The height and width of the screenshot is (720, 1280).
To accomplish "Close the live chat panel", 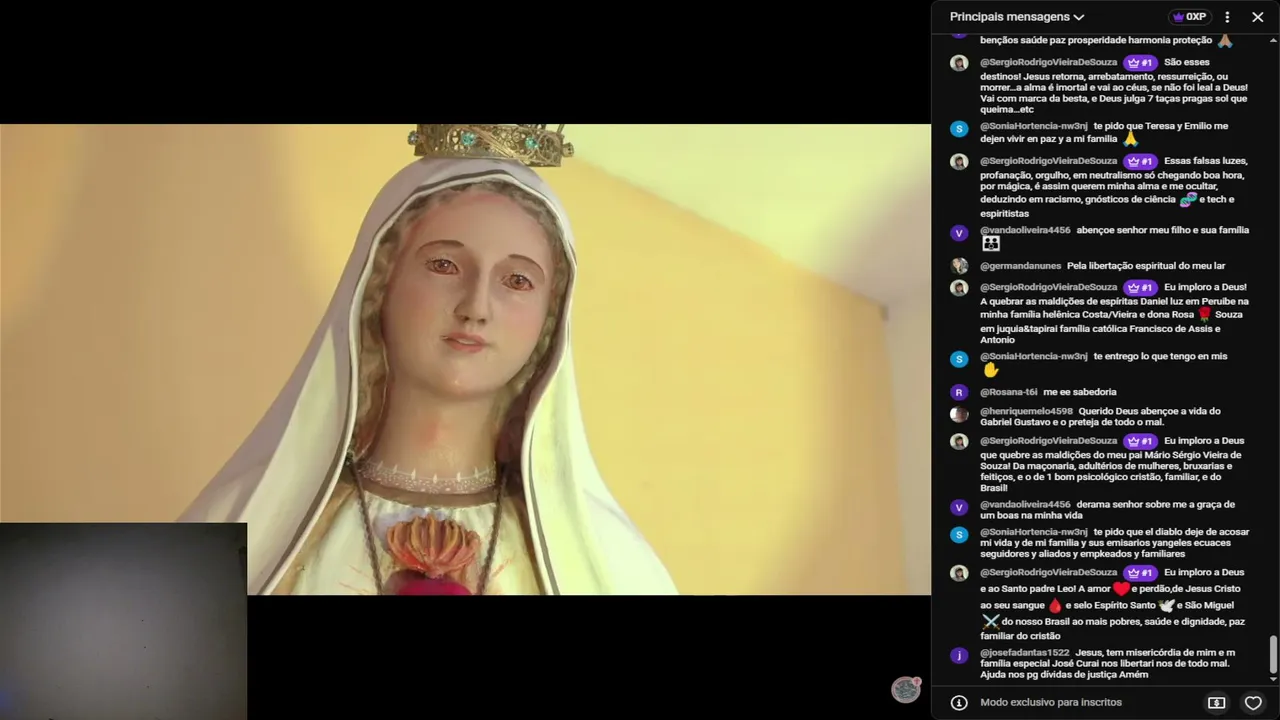I will pyautogui.click(x=1258, y=17).
